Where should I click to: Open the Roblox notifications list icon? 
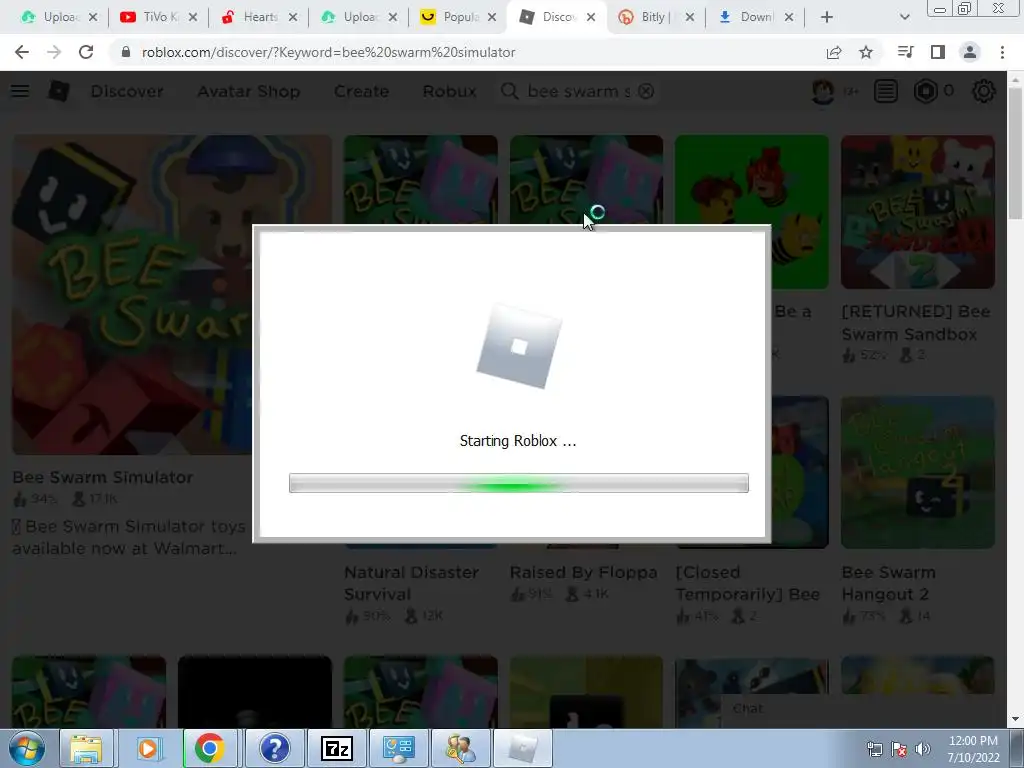pos(886,91)
